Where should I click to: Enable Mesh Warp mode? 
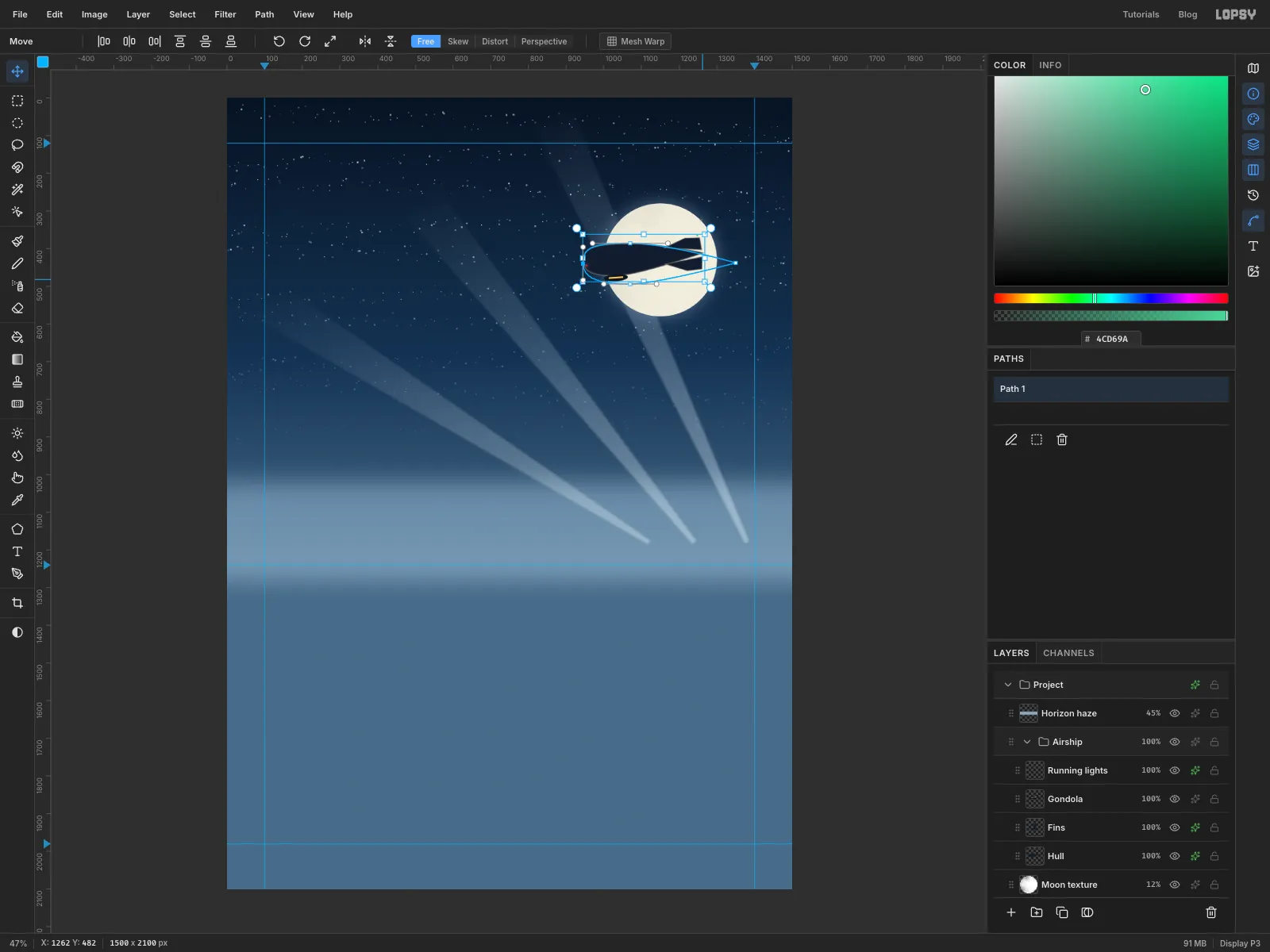coord(636,41)
